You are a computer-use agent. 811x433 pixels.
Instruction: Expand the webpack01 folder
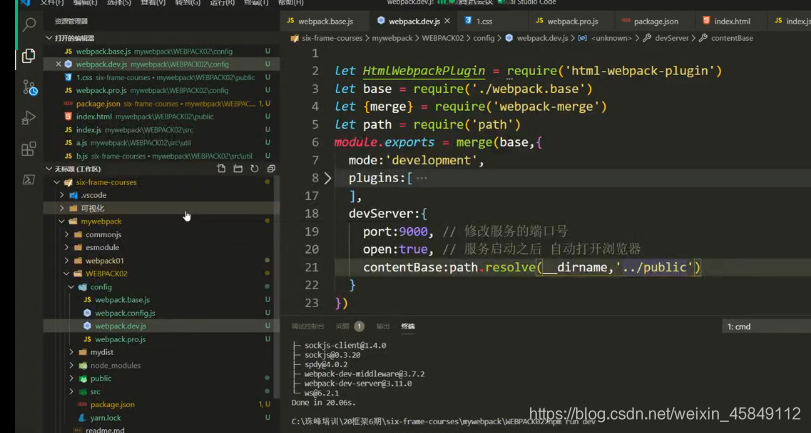tap(67, 261)
